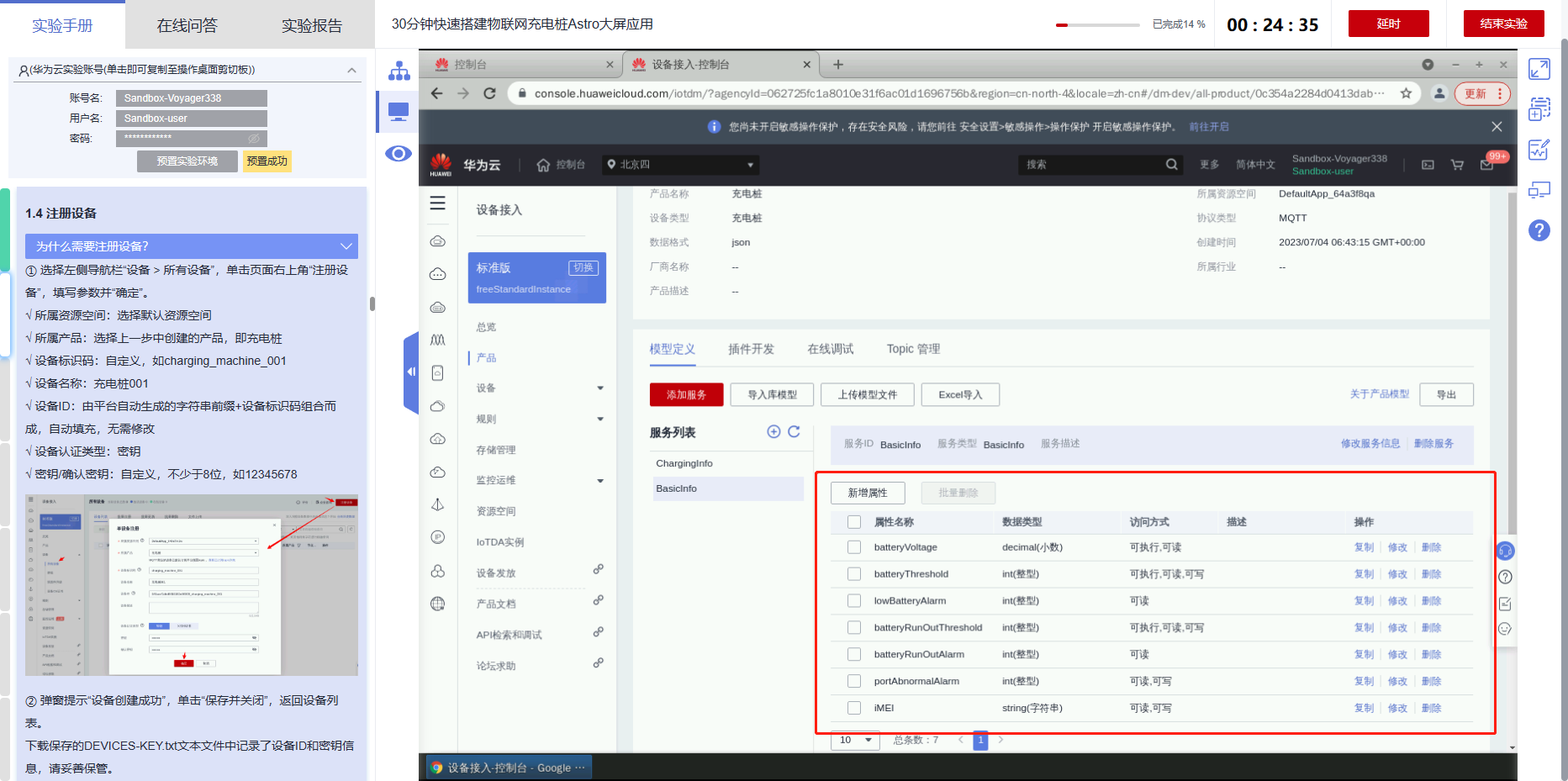
Task: Expand the 监控运维 submenu in side navigation
Action: click(x=600, y=481)
